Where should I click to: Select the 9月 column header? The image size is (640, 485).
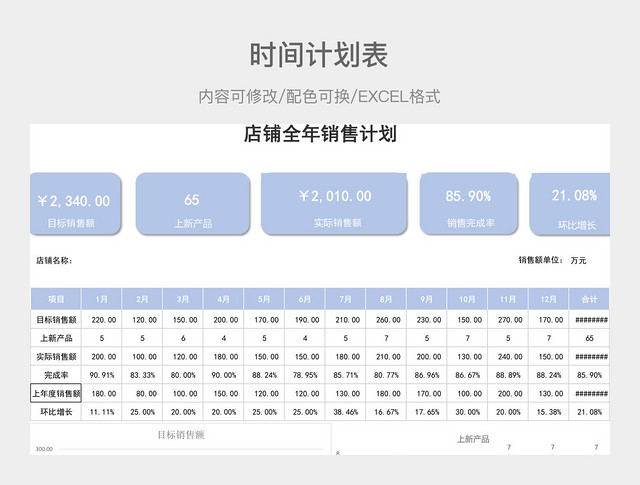click(x=427, y=299)
